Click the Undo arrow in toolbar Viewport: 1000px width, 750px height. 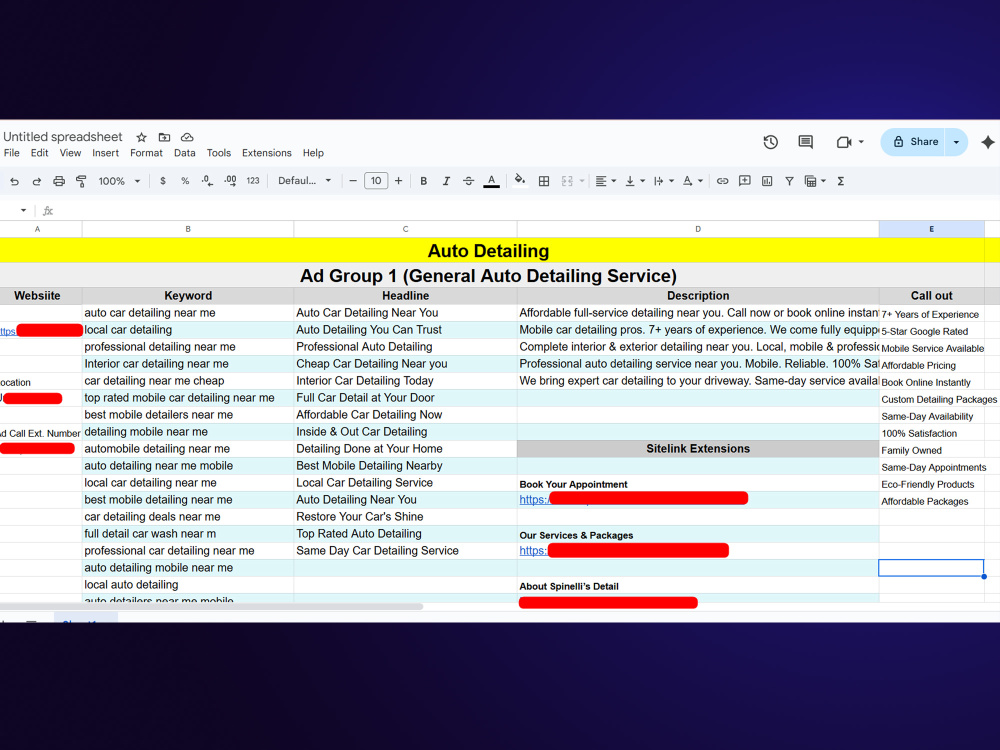(x=14, y=181)
